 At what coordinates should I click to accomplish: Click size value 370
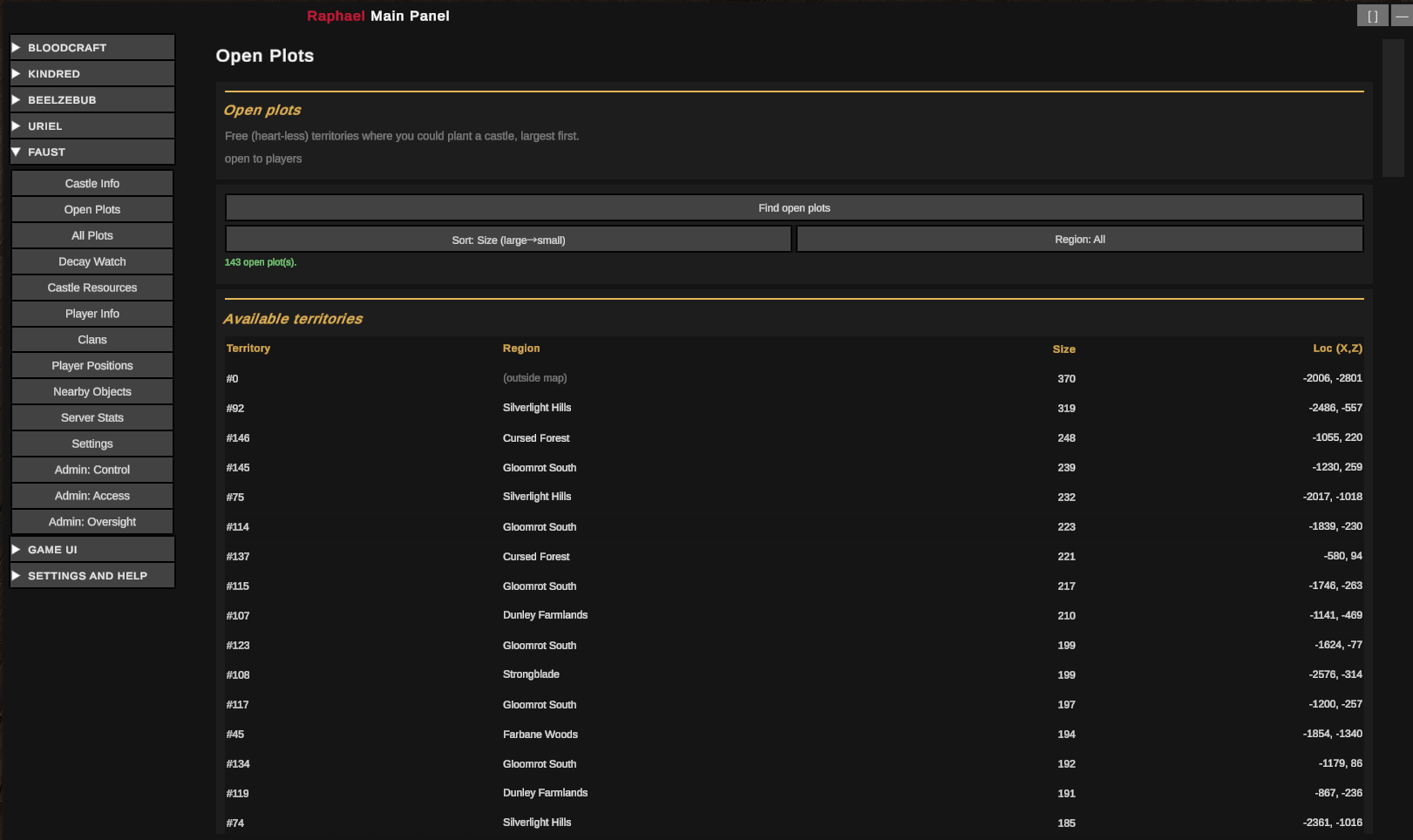pos(1066,379)
